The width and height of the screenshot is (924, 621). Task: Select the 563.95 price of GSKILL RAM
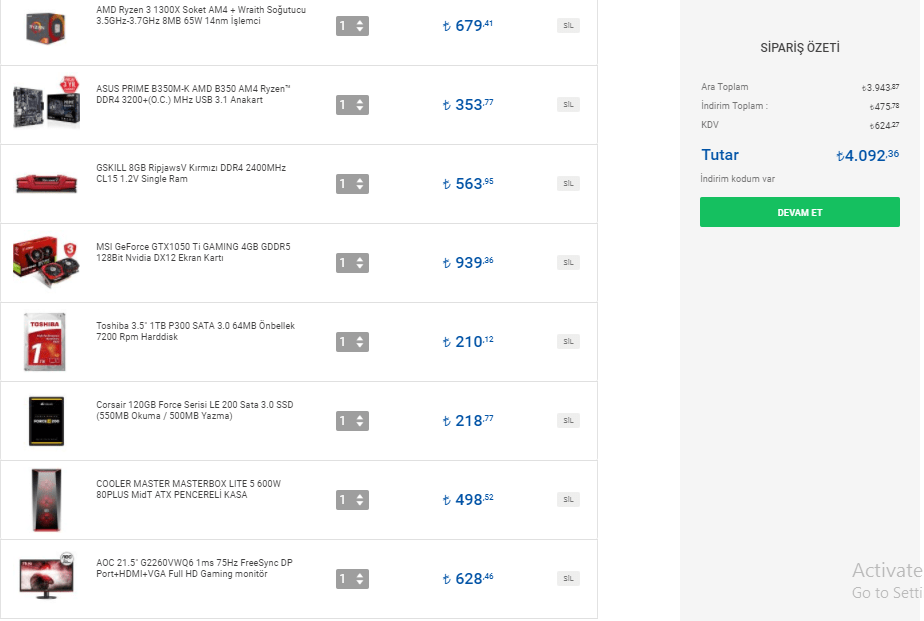pos(468,184)
